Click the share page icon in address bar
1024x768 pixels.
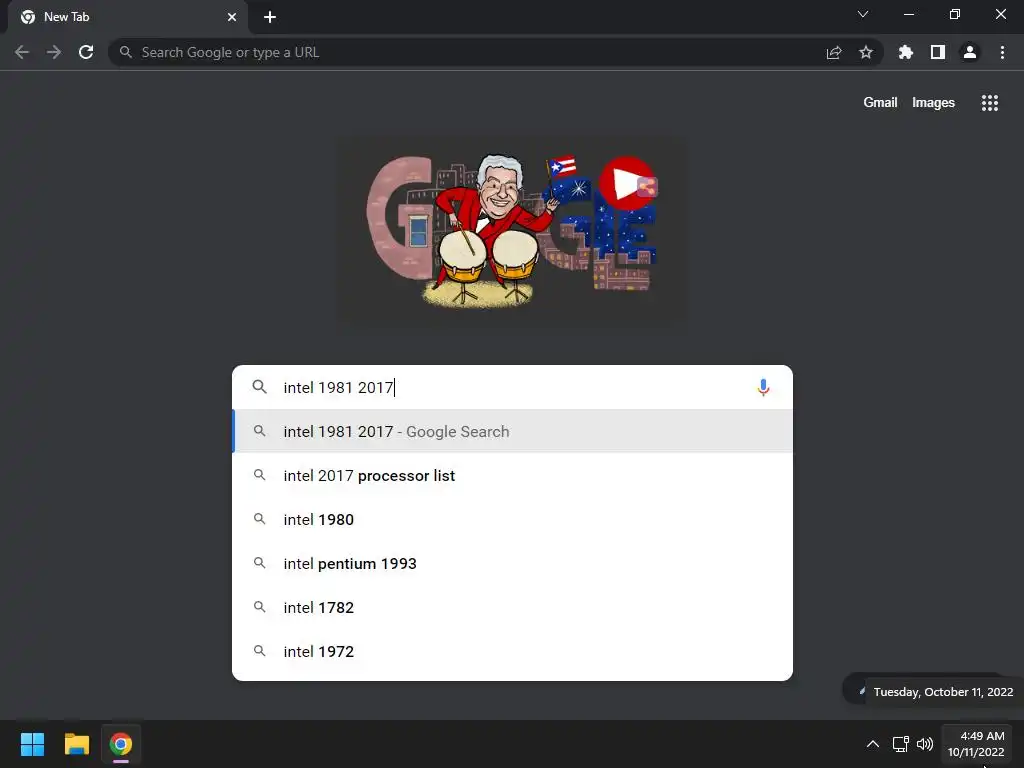[834, 52]
